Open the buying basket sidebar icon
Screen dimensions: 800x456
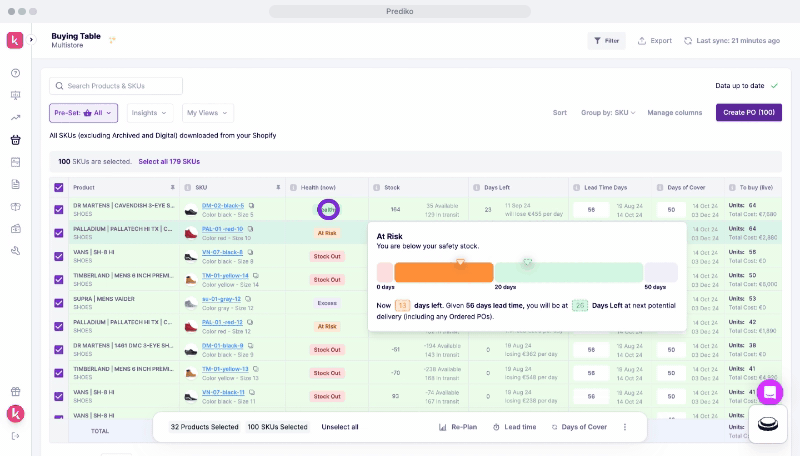pyautogui.click(x=15, y=140)
